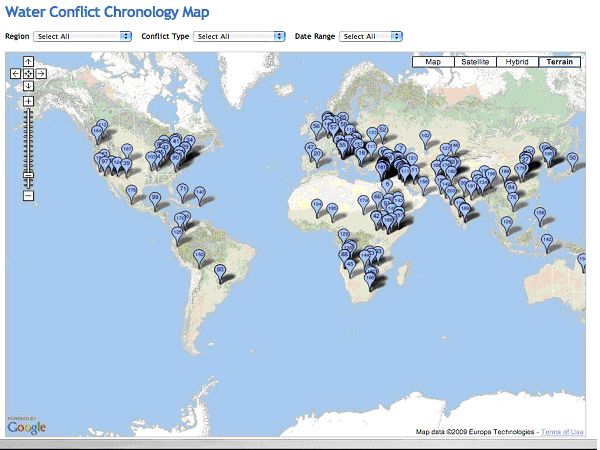Pan the map right with arrow button
Viewport: 600px width, 450px height.
tap(41, 73)
